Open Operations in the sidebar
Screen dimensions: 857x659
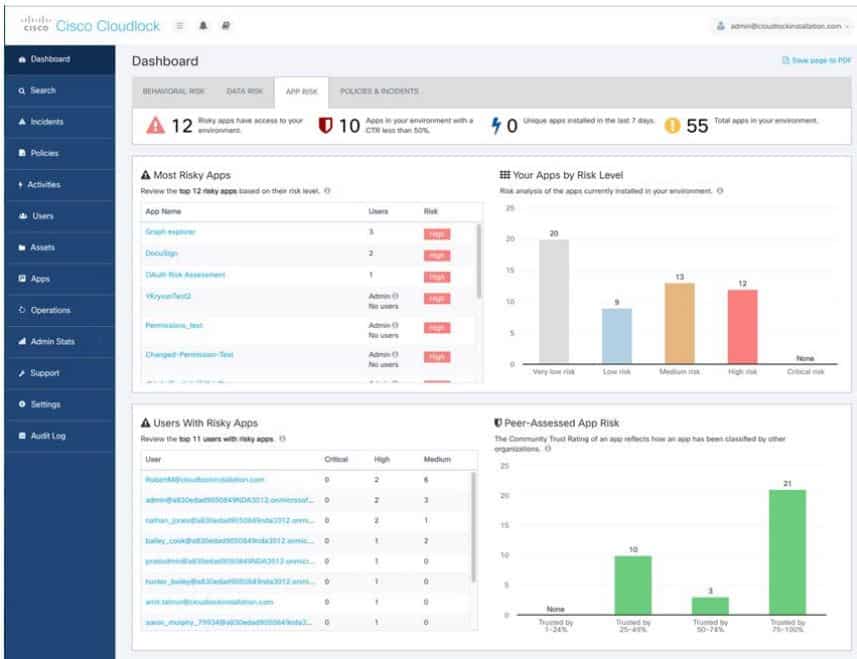[60, 310]
